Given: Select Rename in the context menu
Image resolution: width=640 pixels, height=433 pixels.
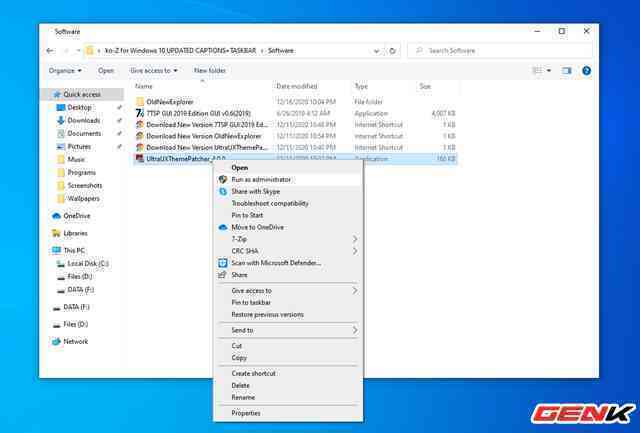Looking at the screenshot, I should pos(288,397).
